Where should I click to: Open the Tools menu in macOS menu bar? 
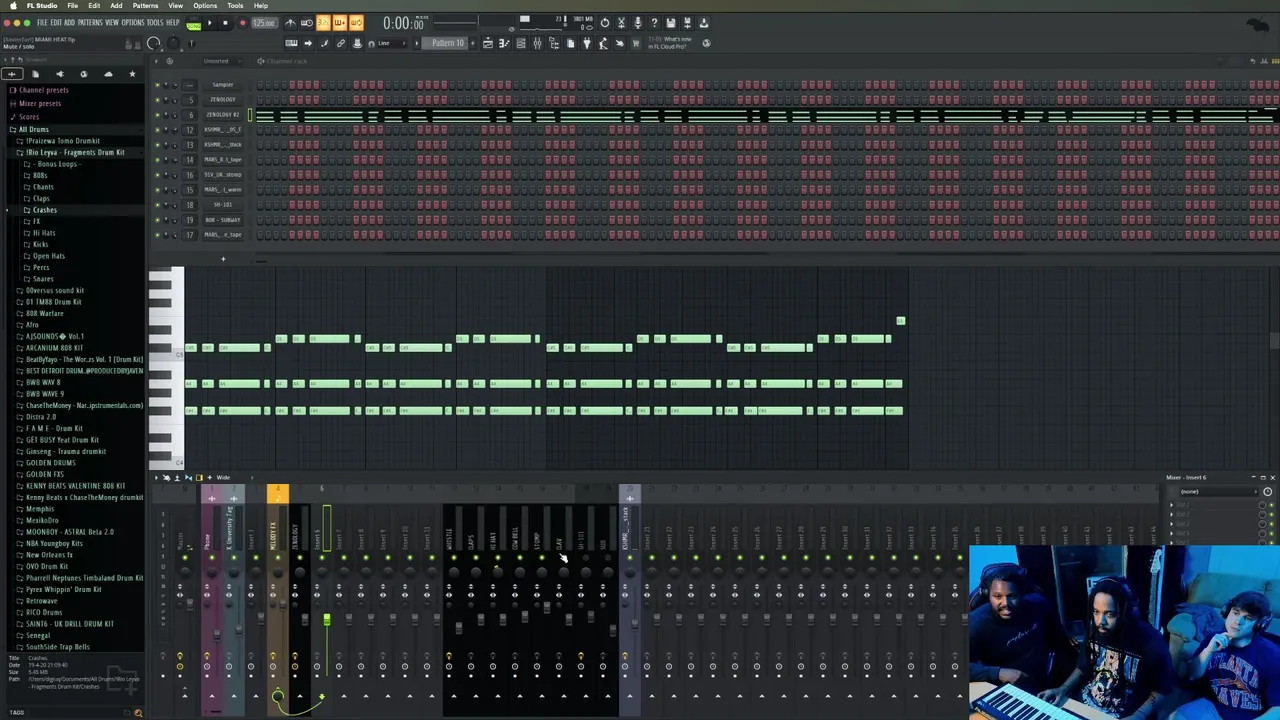tap(235, 5)
